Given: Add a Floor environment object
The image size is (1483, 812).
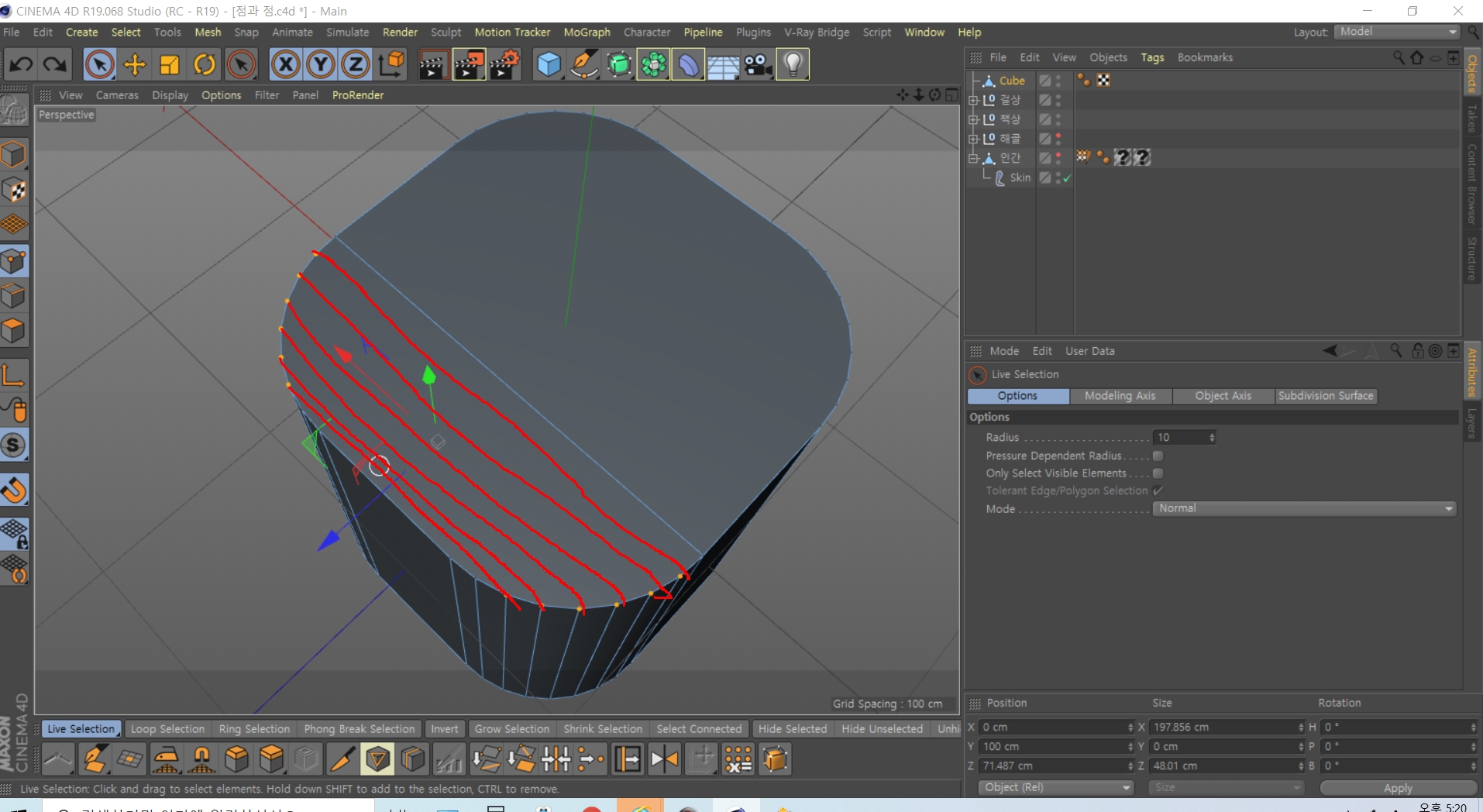Looking at the screenshot, I should click(x=723, y=64).
